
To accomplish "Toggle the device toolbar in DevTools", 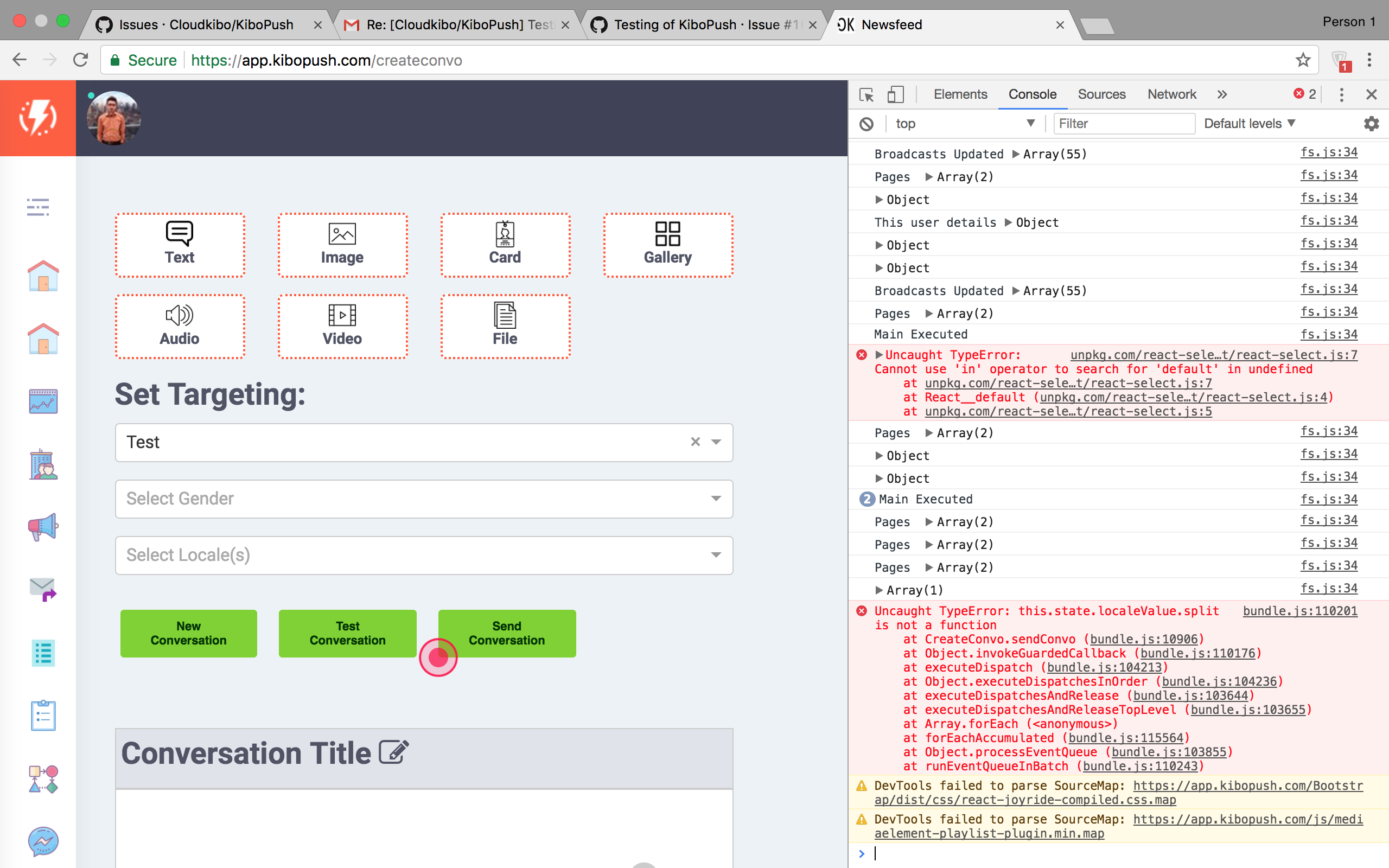I will click(x=895, y=94).
